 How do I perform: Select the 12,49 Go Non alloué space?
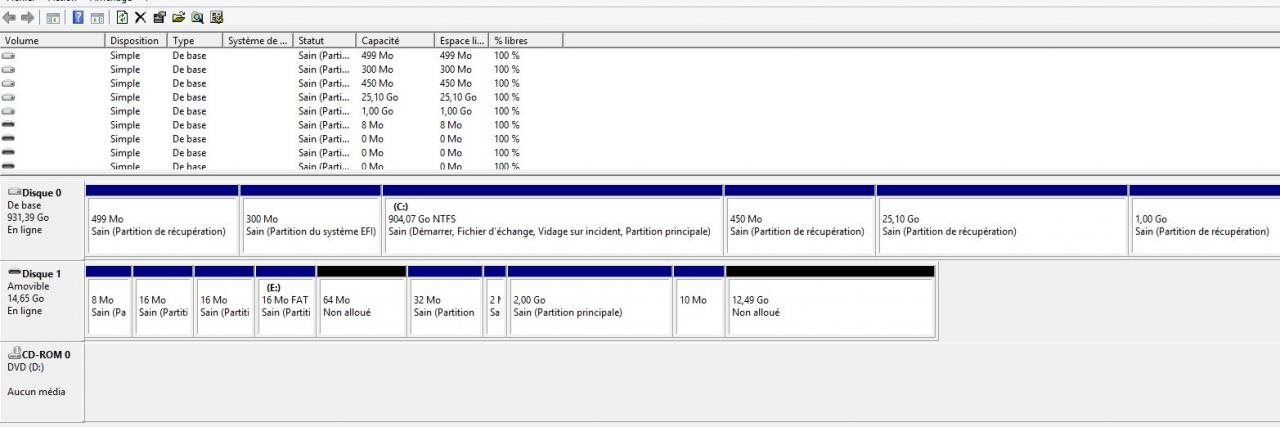(830, 300)
